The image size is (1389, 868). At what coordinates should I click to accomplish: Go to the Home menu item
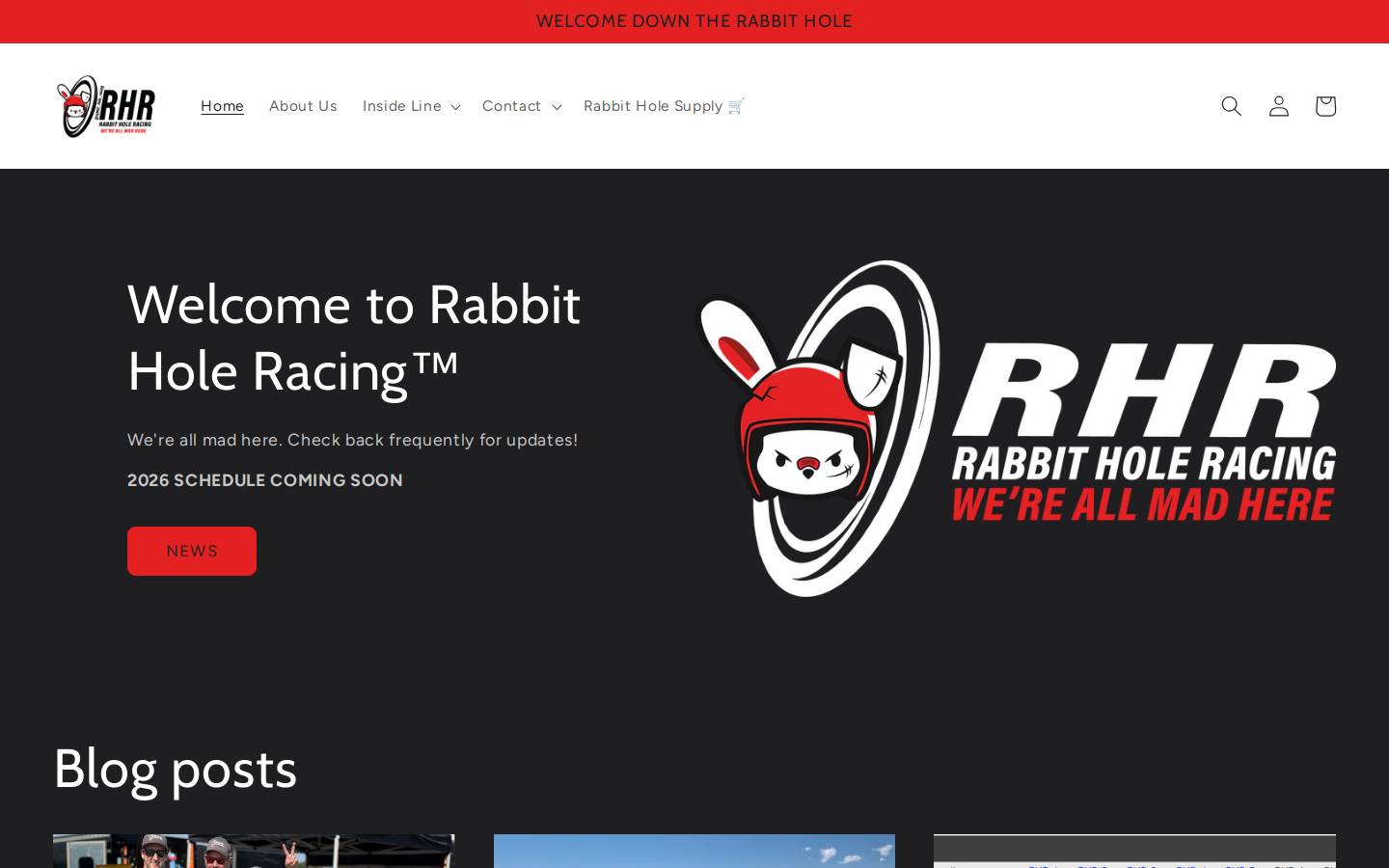(222, 106)
